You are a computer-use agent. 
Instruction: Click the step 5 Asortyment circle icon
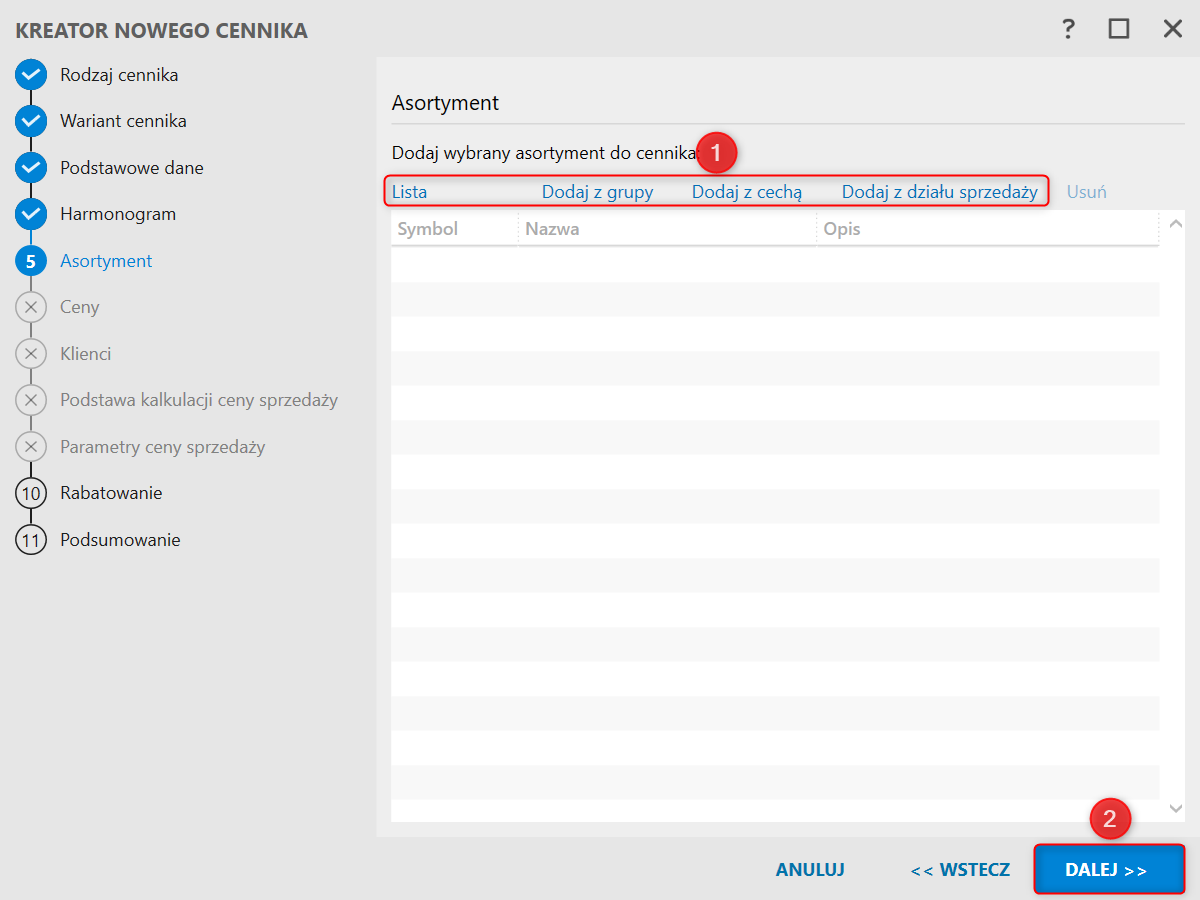pyautogui.click(x=31, y=261)
